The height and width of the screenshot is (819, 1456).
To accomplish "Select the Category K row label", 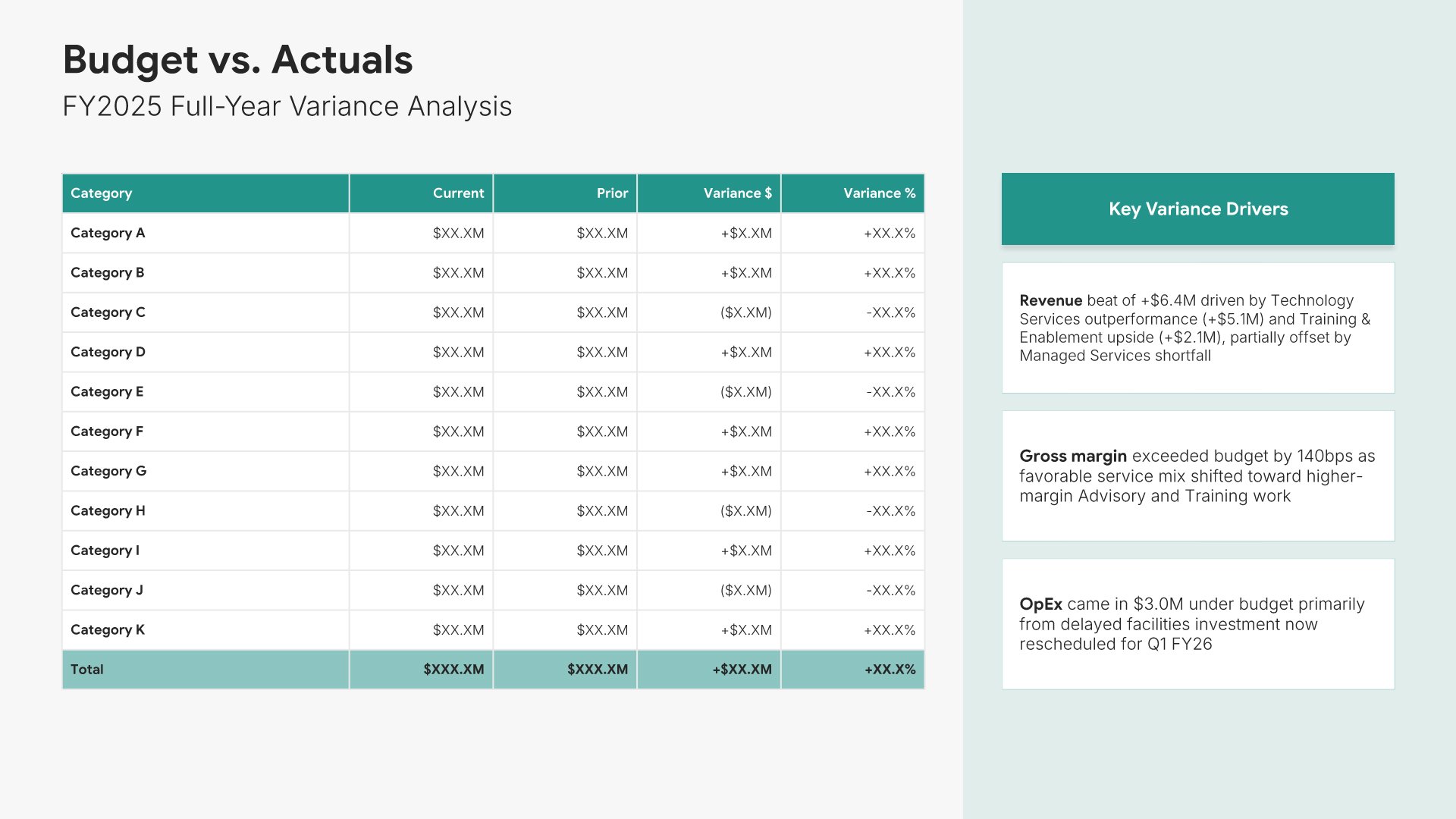I will (x=108, y=629).
